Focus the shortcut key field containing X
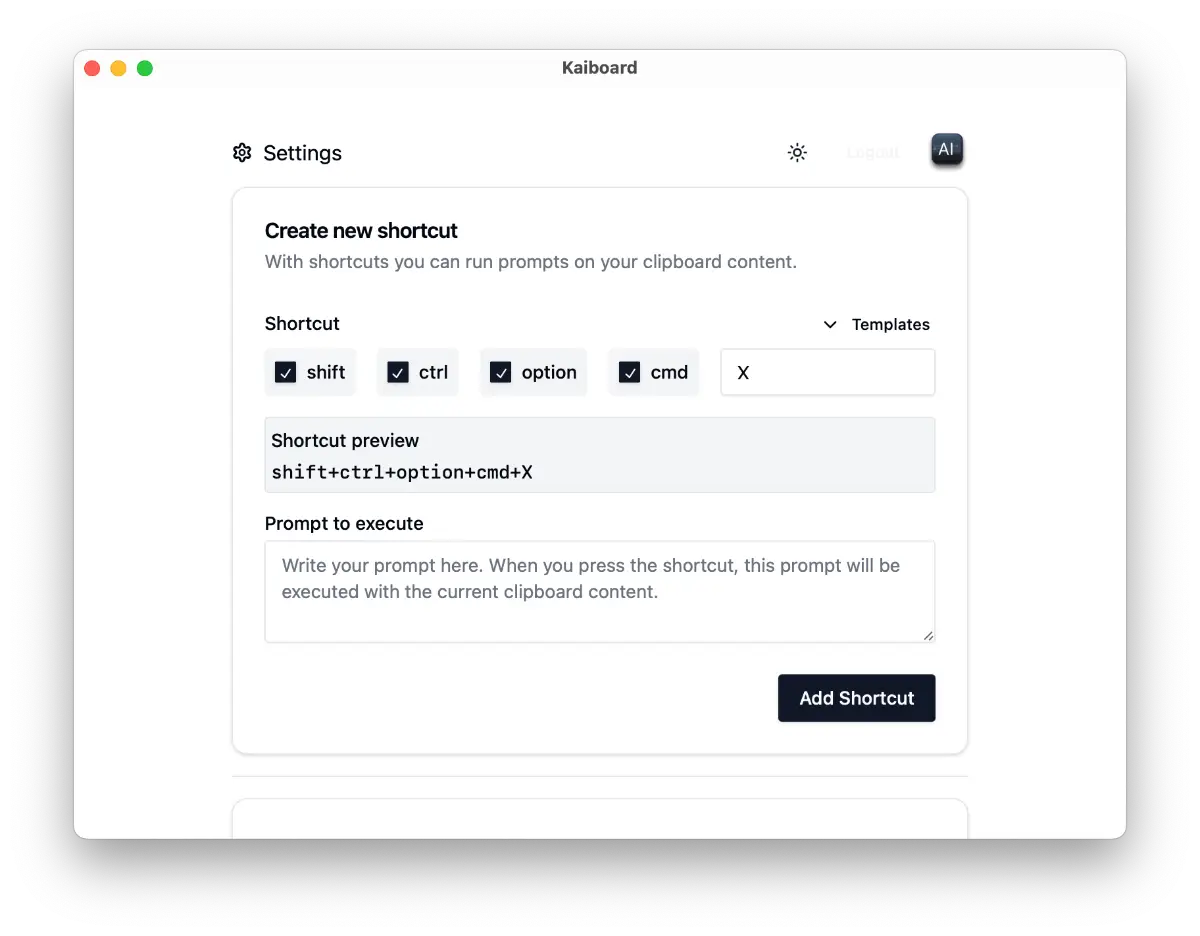The width and height of the screenshot is (1200, 936). (x=827, y=373)
